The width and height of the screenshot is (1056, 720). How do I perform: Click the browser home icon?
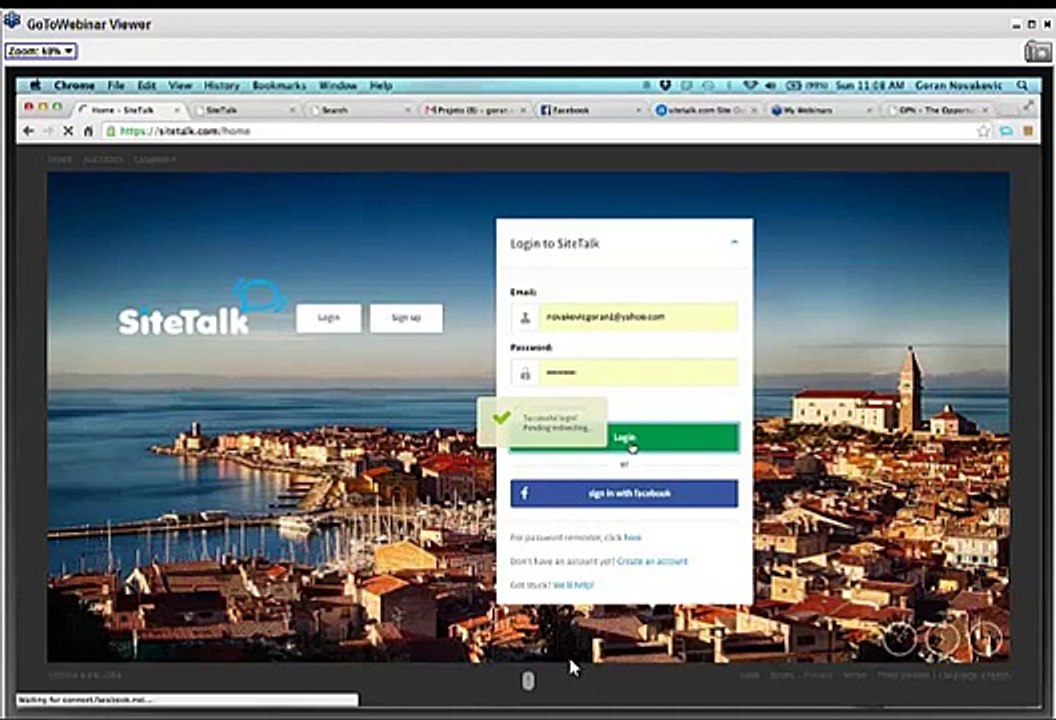click(x=88, y=131)
